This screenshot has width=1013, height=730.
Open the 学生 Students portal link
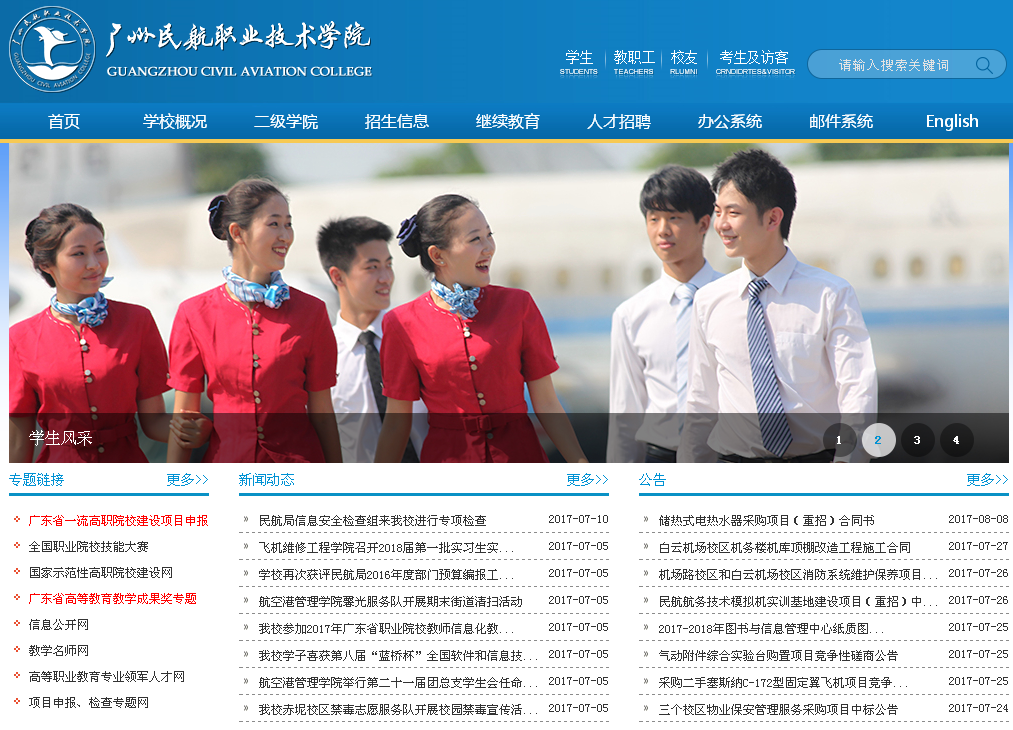pos(578,62)
